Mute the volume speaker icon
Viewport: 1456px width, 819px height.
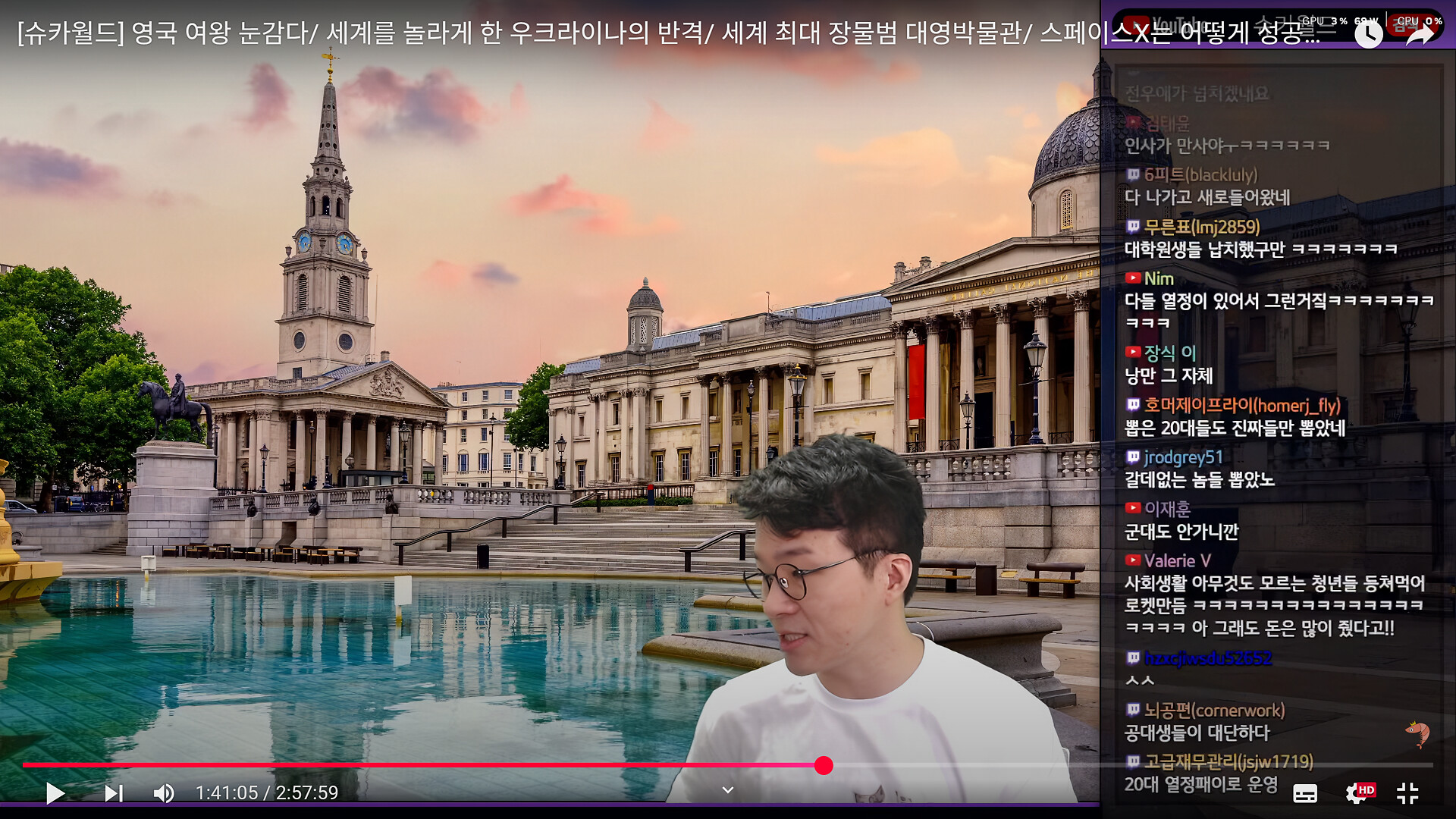[x=163, y=793]
